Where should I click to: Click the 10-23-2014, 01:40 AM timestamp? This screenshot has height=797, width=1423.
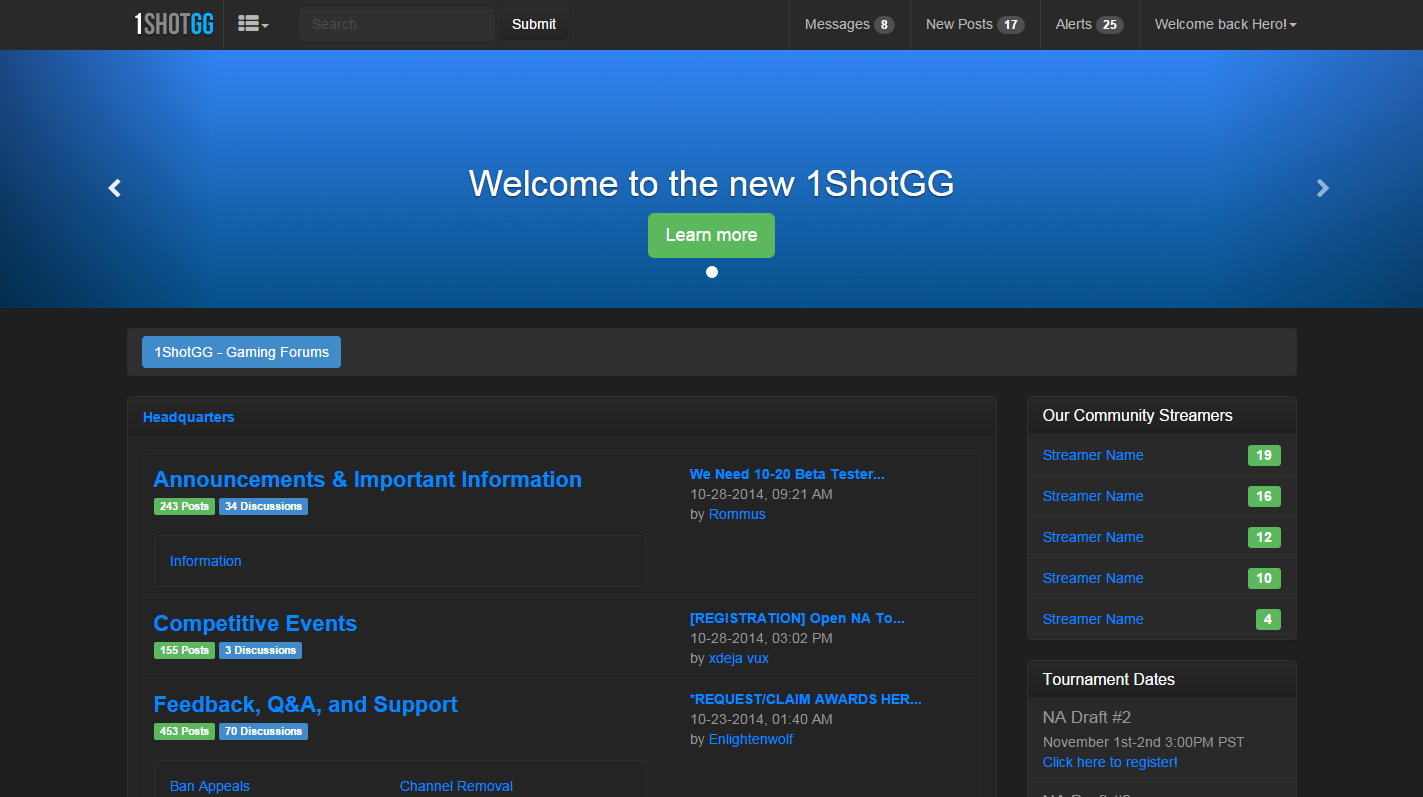coord(761,719)
